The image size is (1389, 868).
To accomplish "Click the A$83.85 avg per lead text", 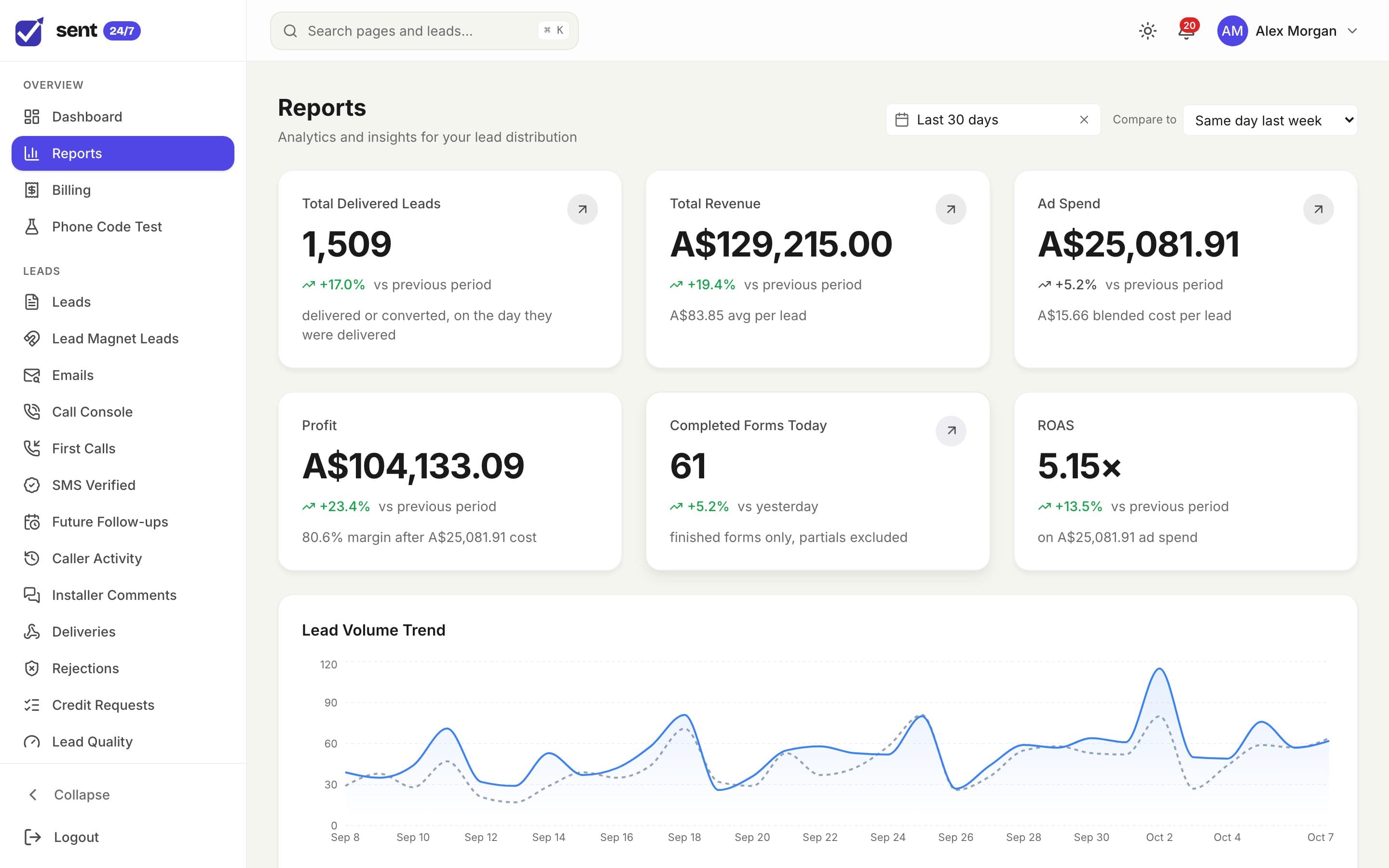I will (738, 316).
